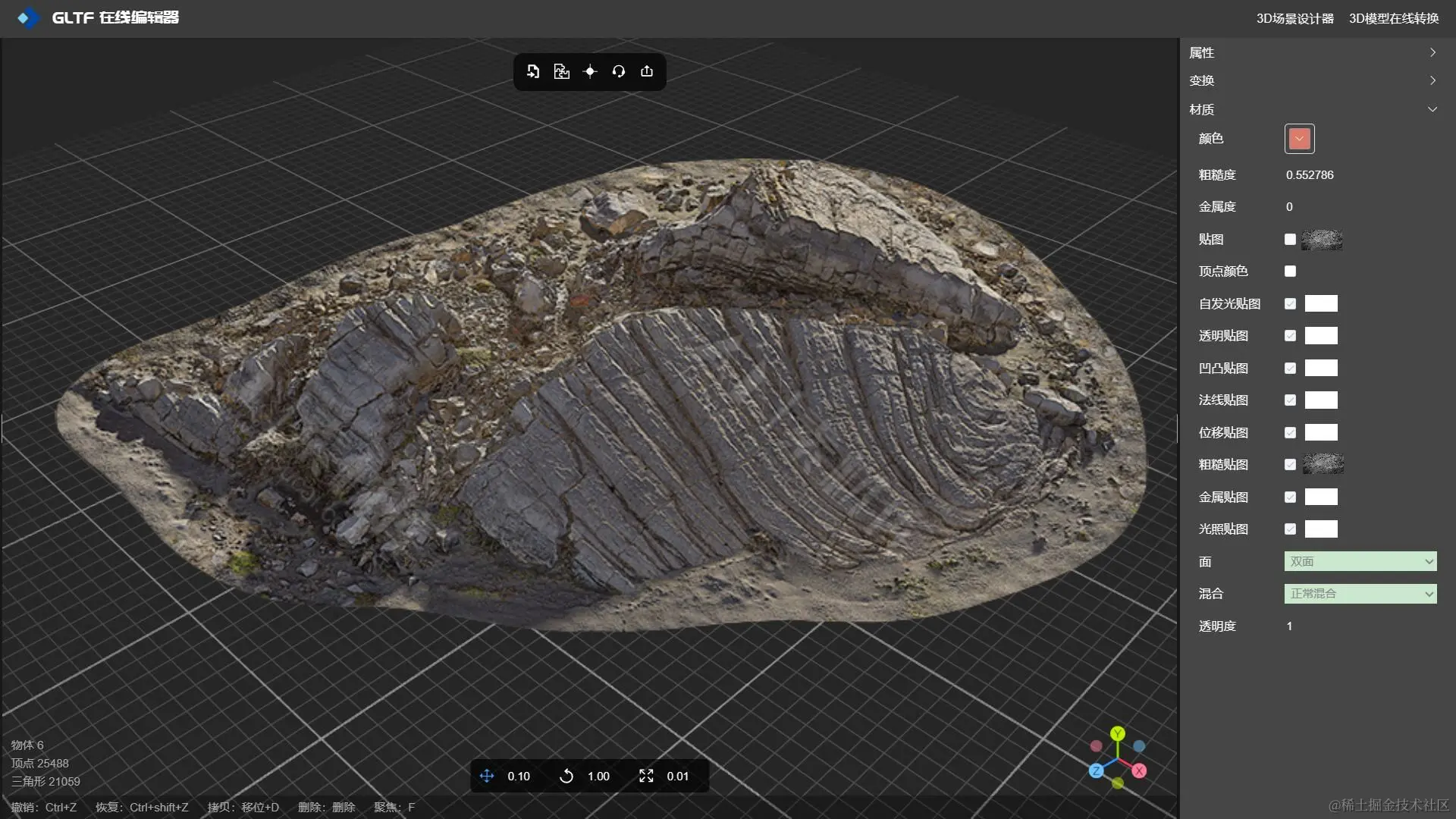
Task: Click the crosshair focus toolbar icon
Action: point(590,71)
